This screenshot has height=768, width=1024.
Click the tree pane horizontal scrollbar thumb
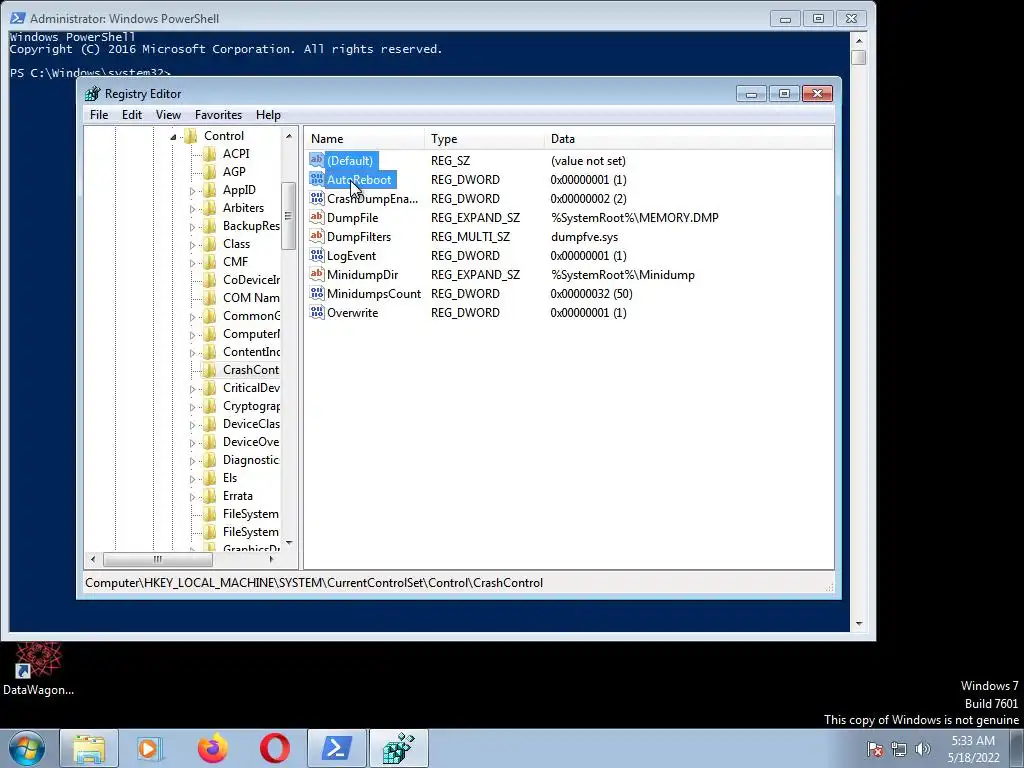[x=157, y=559]
